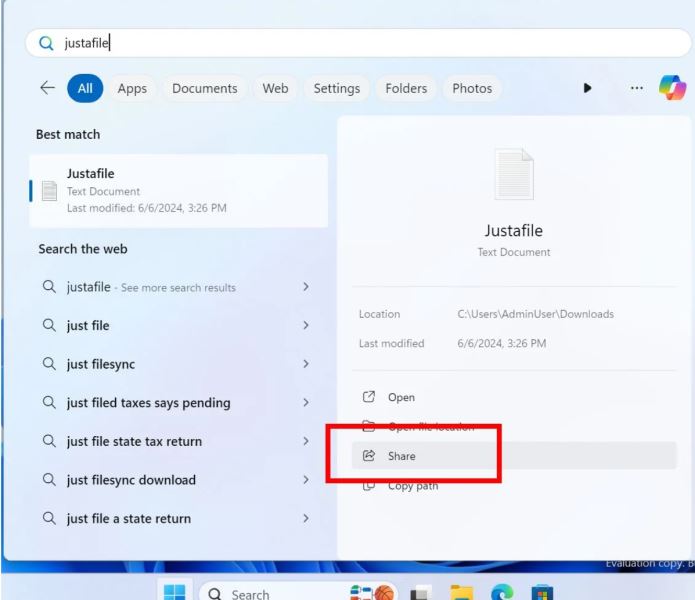The height and width of the screenshot is (600, 695).
Task: Click 'just file state tax return' suggestion
Action: pyautogui.click(x=177, y=441)
